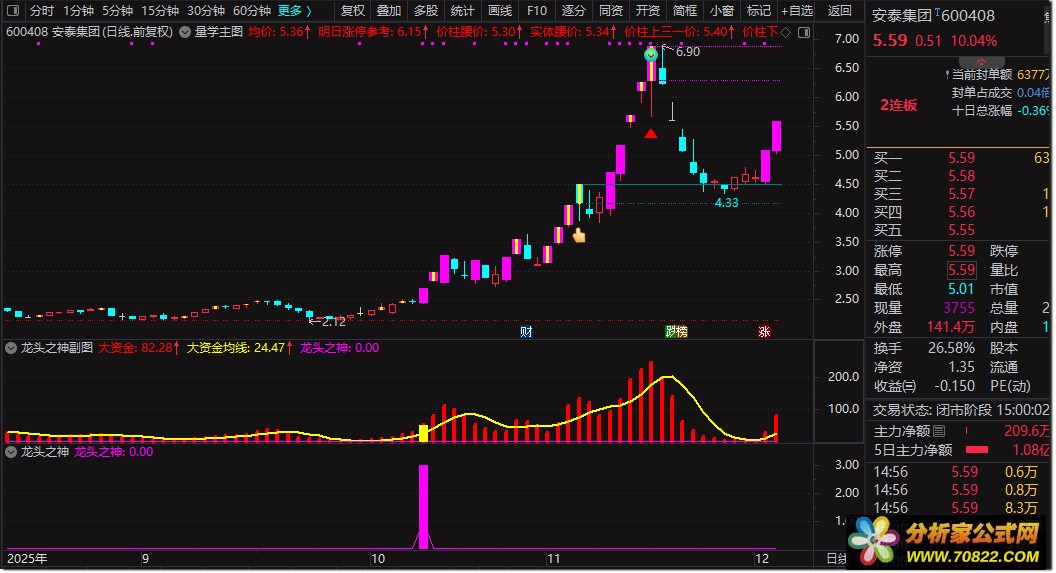The height and width of the screenshot is (573, 1056).
Task: Click boxed 最高 value 5.59
Action: (x=961, y=270)
